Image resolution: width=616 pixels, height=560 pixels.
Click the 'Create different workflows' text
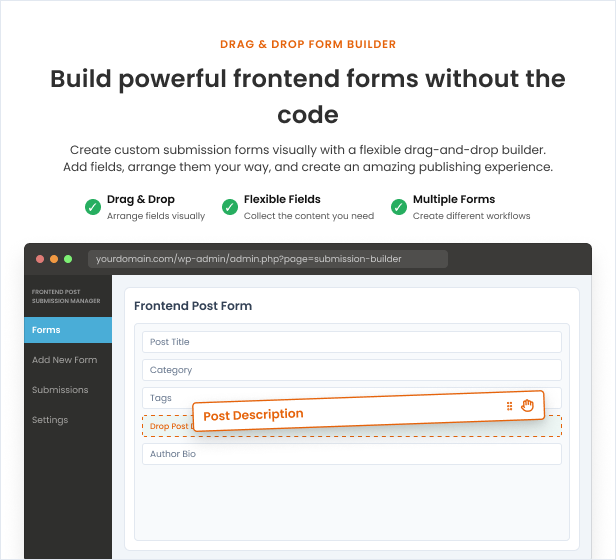(471, 216)
